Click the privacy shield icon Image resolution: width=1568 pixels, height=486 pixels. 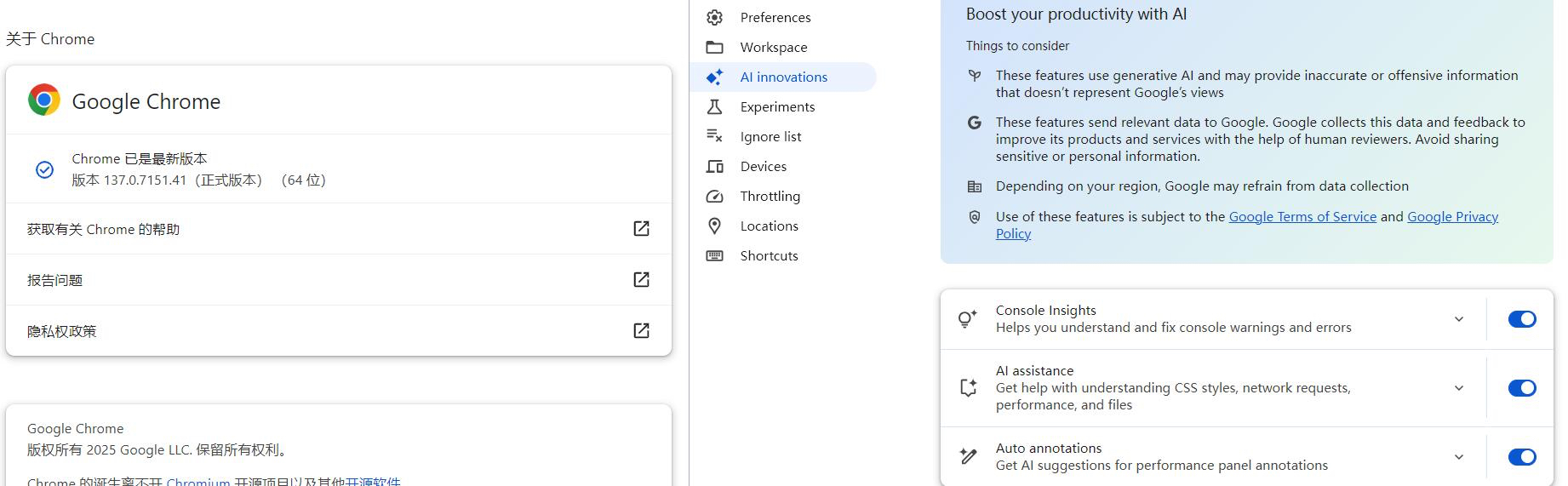click(975, 217)
